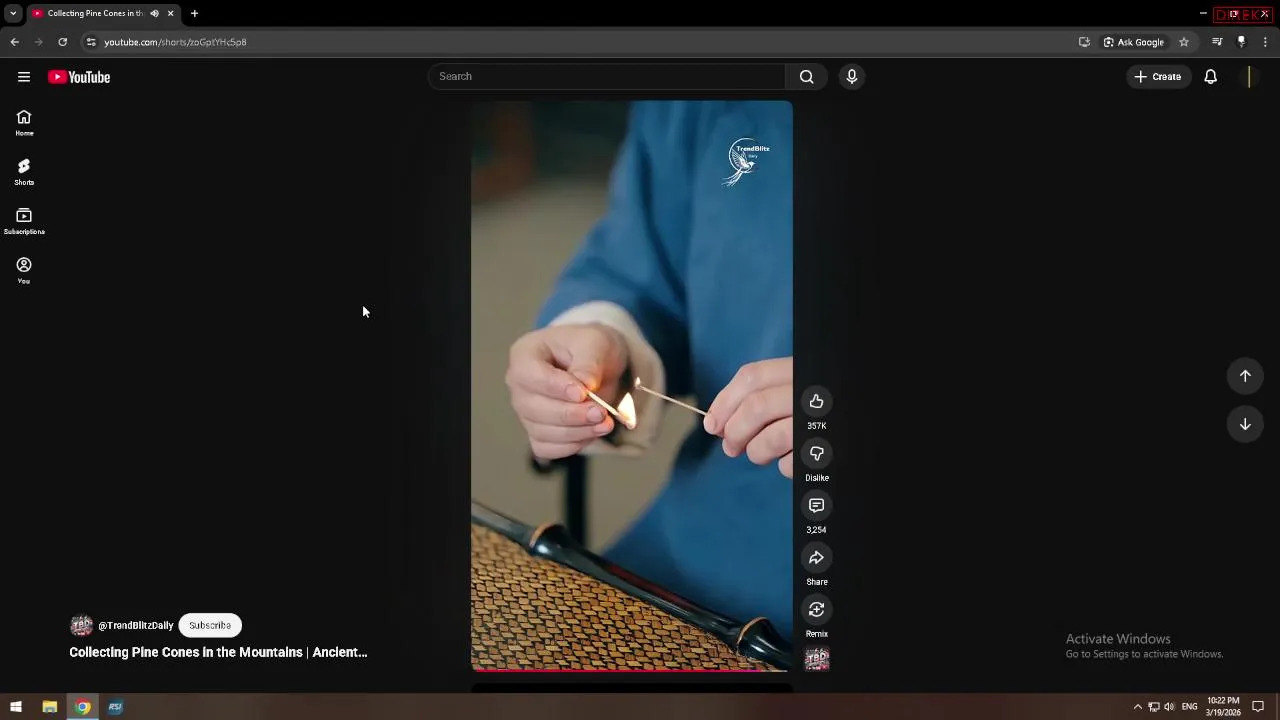Show hidden system tray icons
The width and height of the screenshot is (1280, 720).
[1137, 707]
